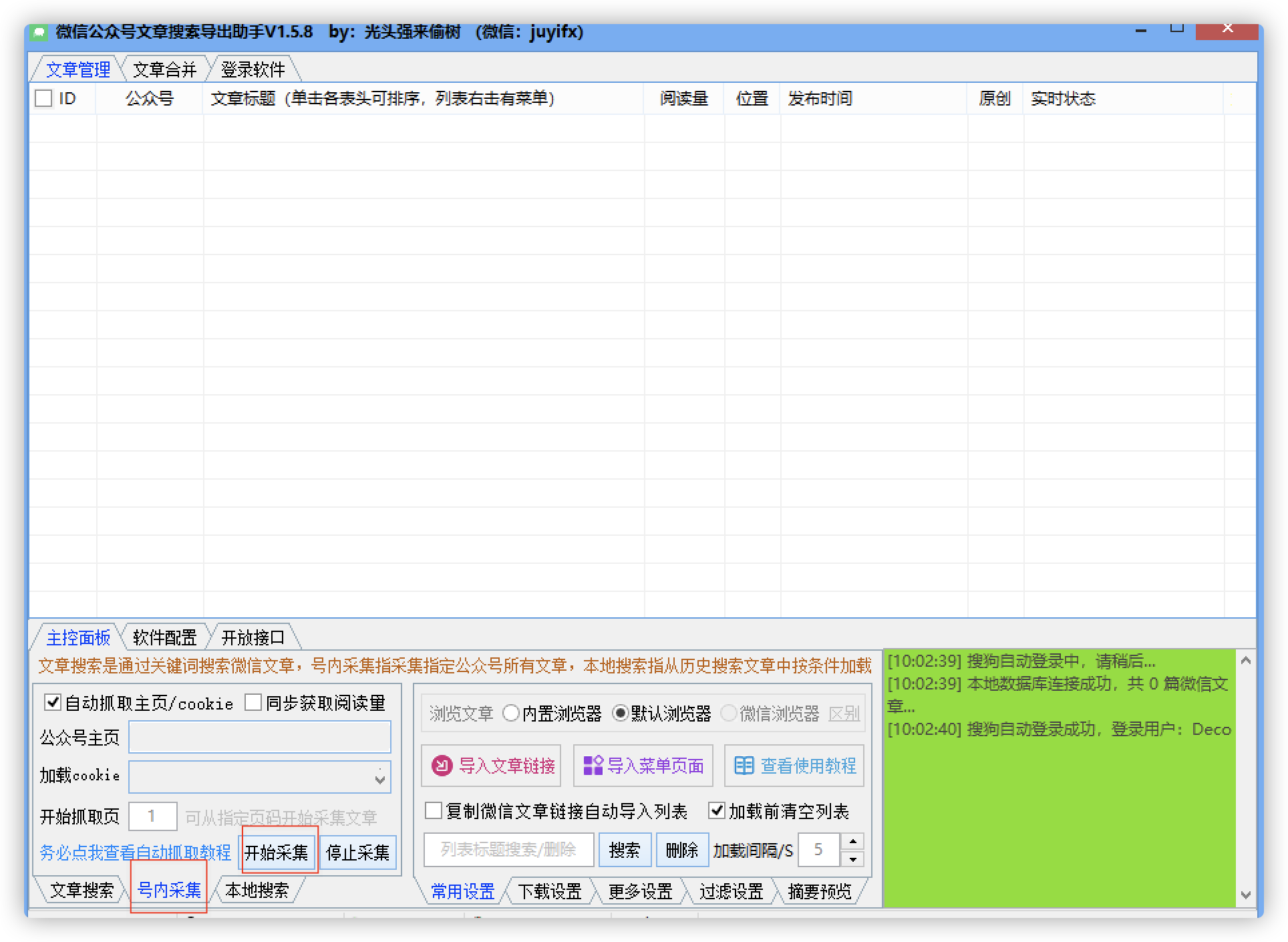This screenshot has width=1288, height=942.
Task: Open the 开放接口 tab
Action: [253, 637]
